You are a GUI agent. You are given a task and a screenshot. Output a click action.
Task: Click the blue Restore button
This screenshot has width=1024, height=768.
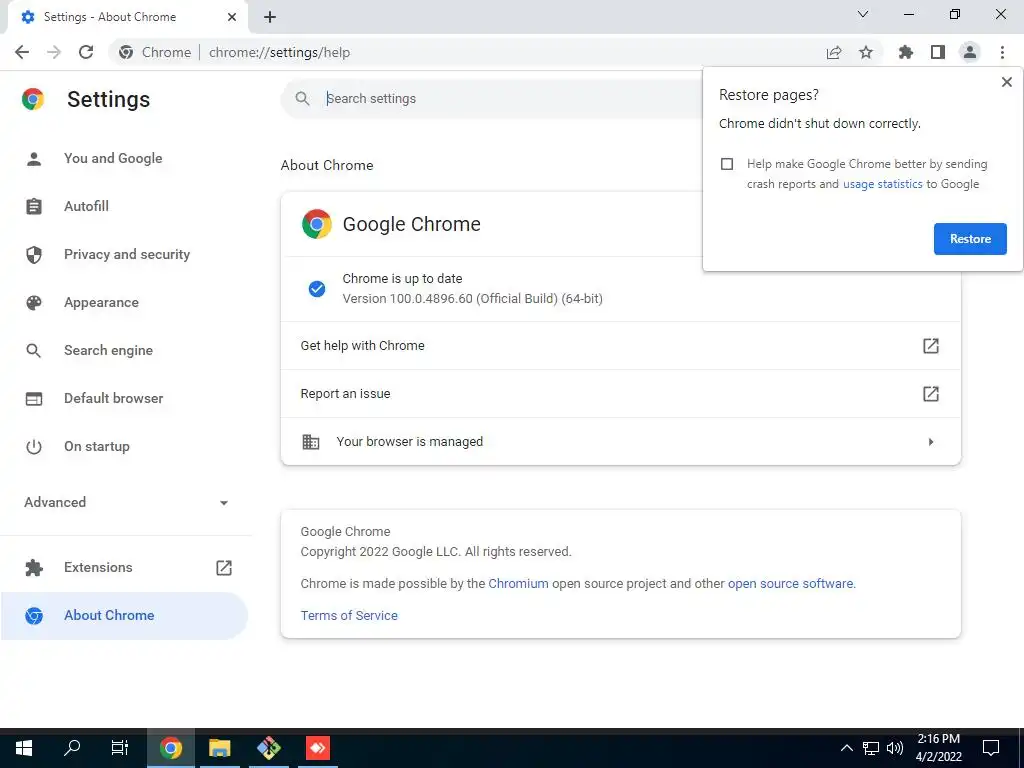(x=970, y=239)
